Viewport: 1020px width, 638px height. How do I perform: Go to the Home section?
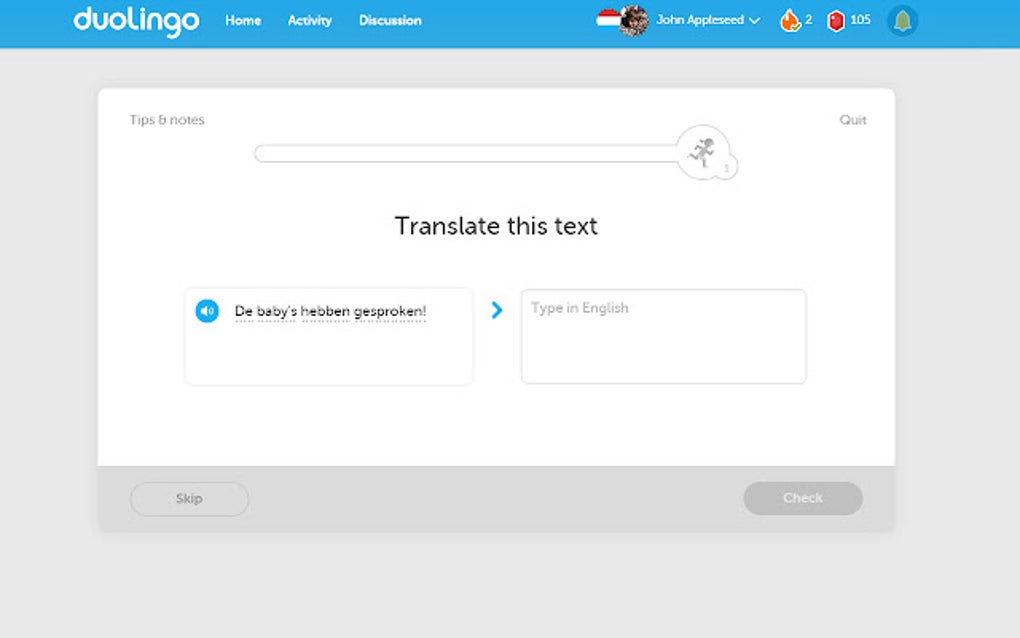pos(242,20)
